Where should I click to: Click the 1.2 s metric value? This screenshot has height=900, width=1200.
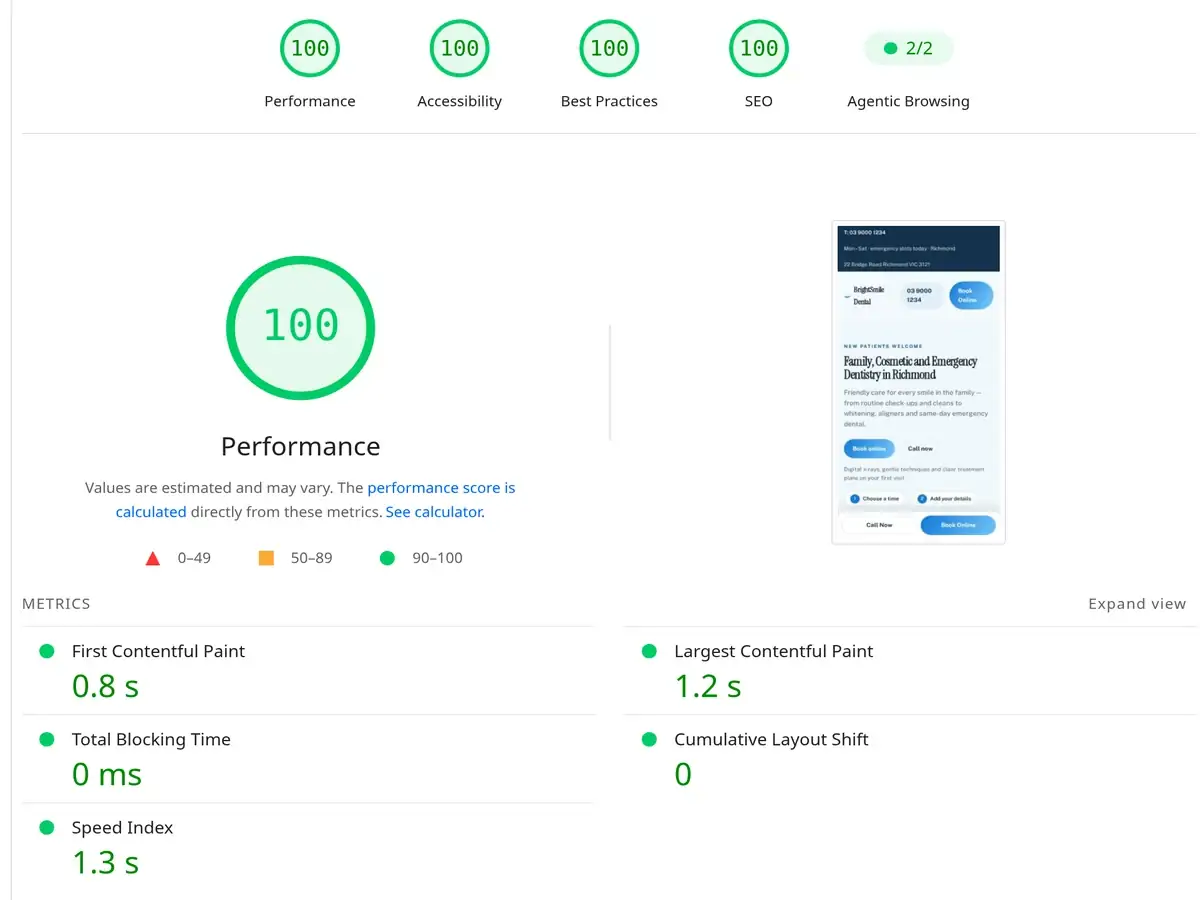point(708,686)
